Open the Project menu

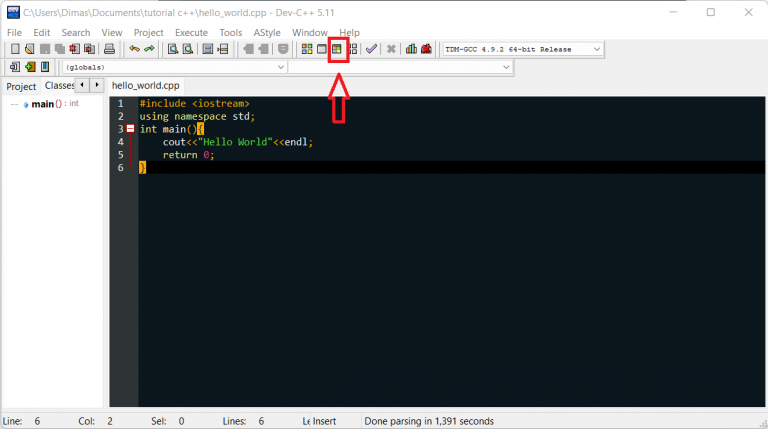[148, 32]
